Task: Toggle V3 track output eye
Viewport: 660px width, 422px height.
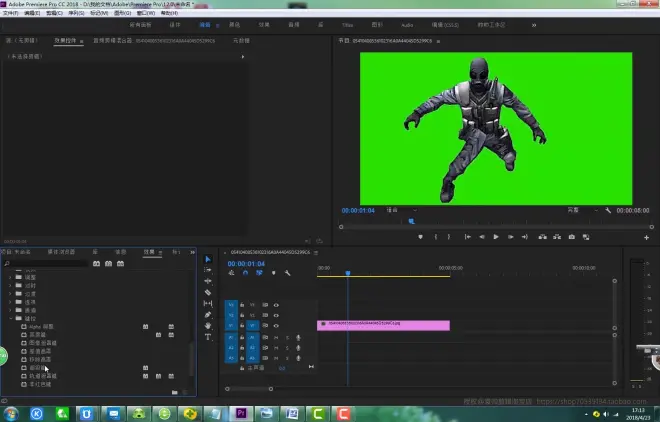Action: (x=276, y=305)
